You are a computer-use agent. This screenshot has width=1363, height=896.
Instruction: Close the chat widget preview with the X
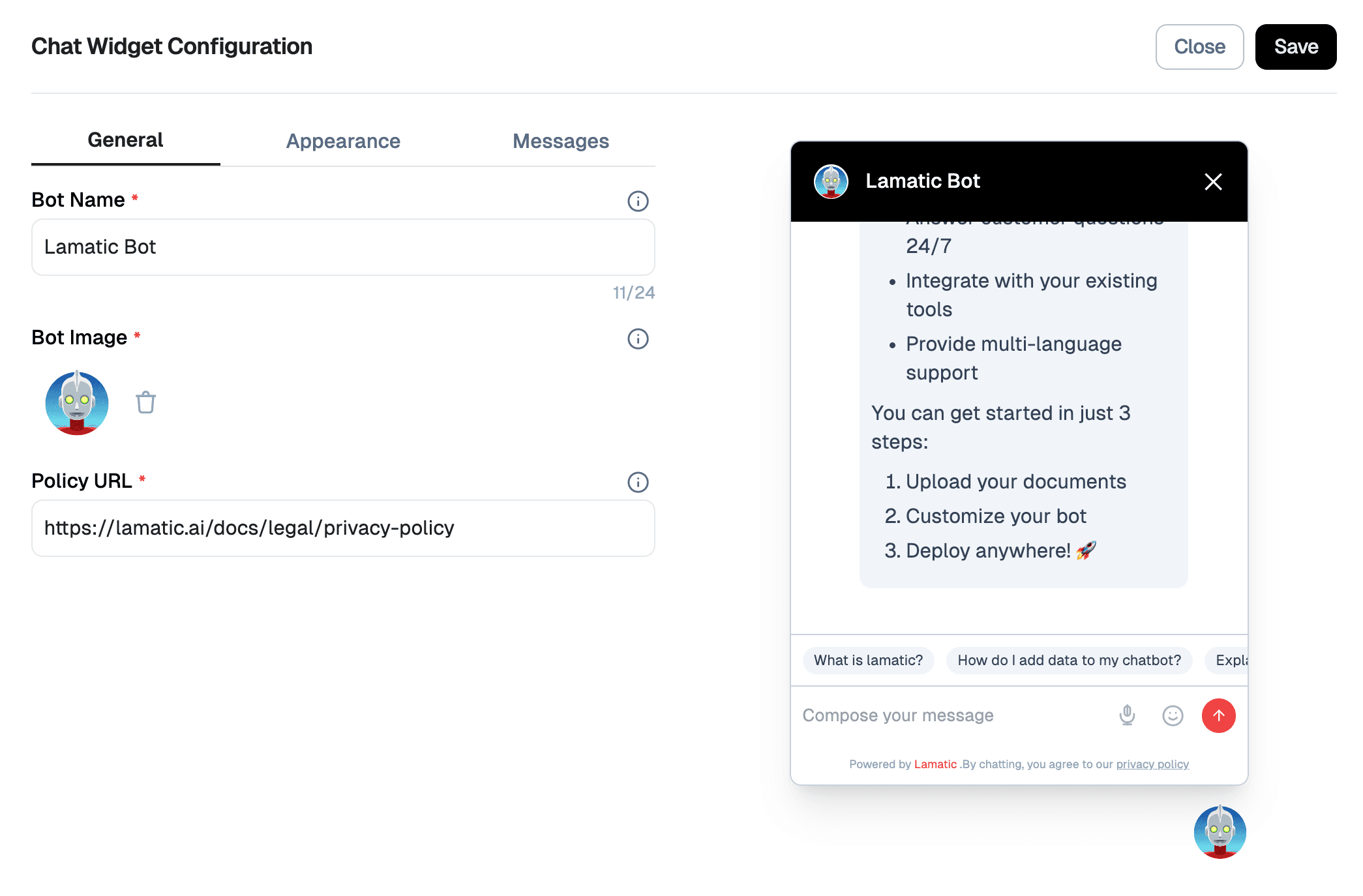click(x=1212, y=182)
